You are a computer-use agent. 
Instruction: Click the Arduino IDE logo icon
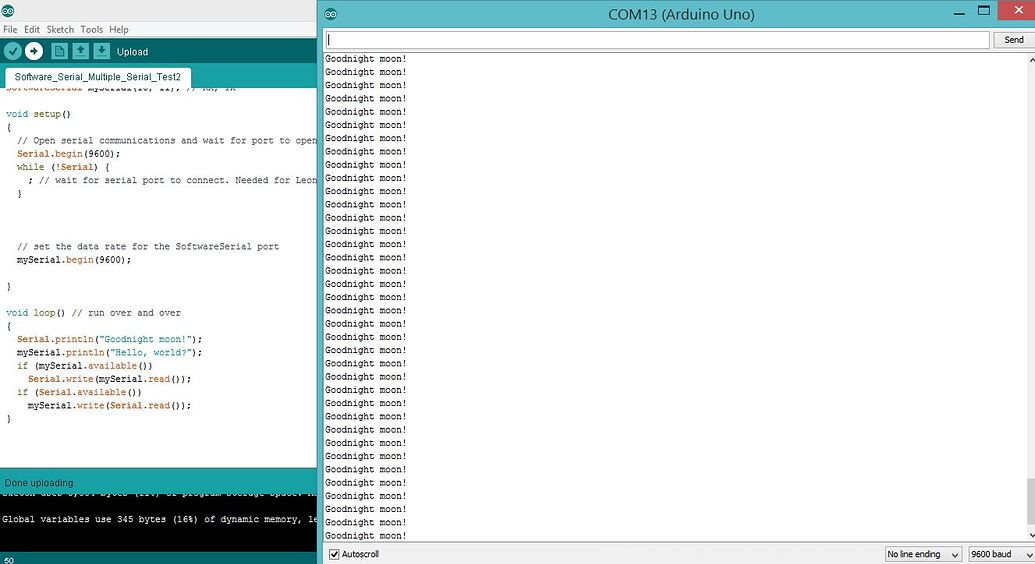8,11
